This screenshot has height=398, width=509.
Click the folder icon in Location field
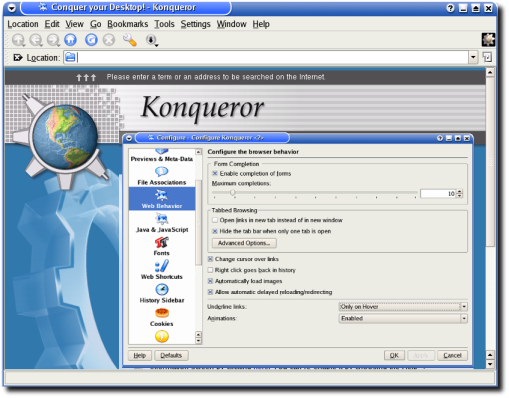pos(70,57)
